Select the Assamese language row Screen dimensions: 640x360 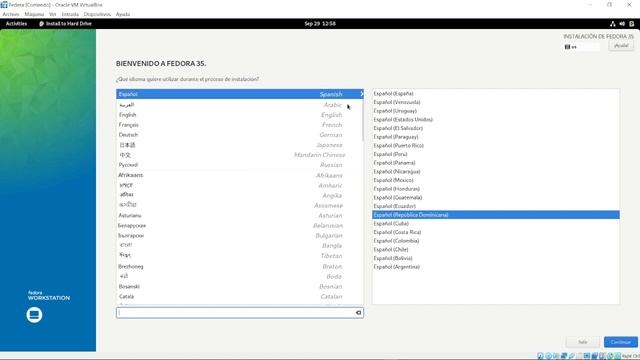click(x=240, y=205)
